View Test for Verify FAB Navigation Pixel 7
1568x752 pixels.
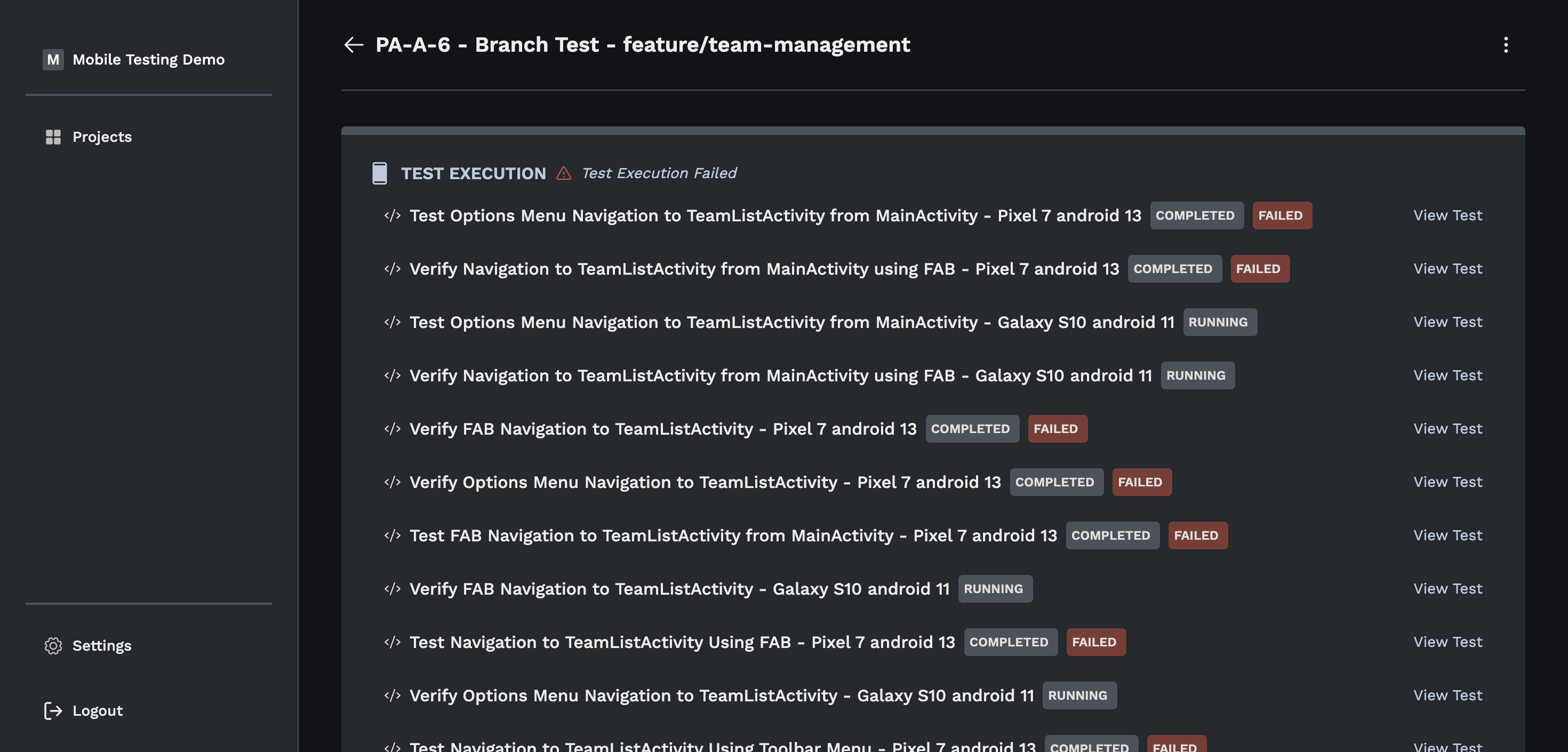(x=1447, y=429)
